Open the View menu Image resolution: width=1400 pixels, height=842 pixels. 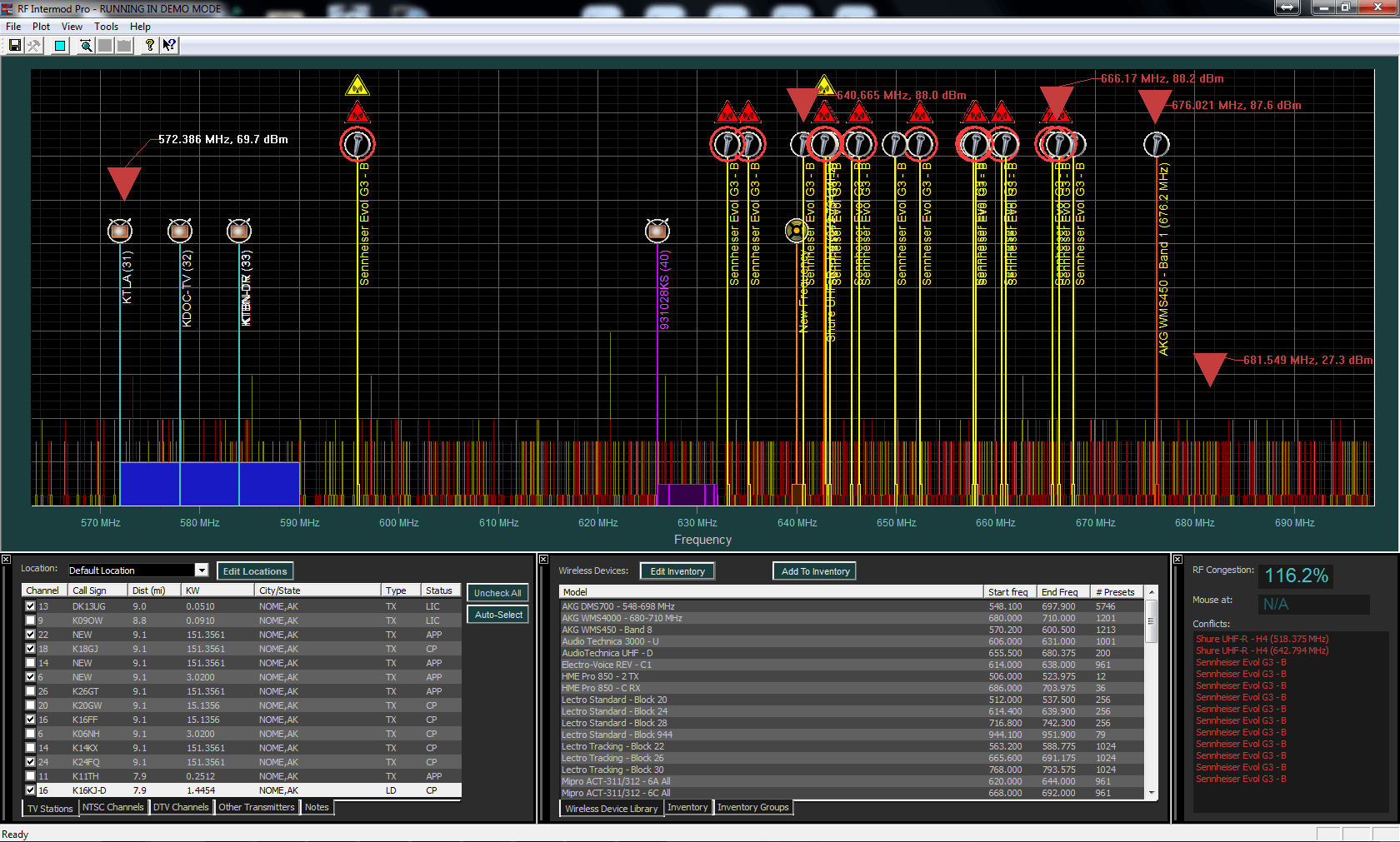pyautogui.click(x=72, y=27)
